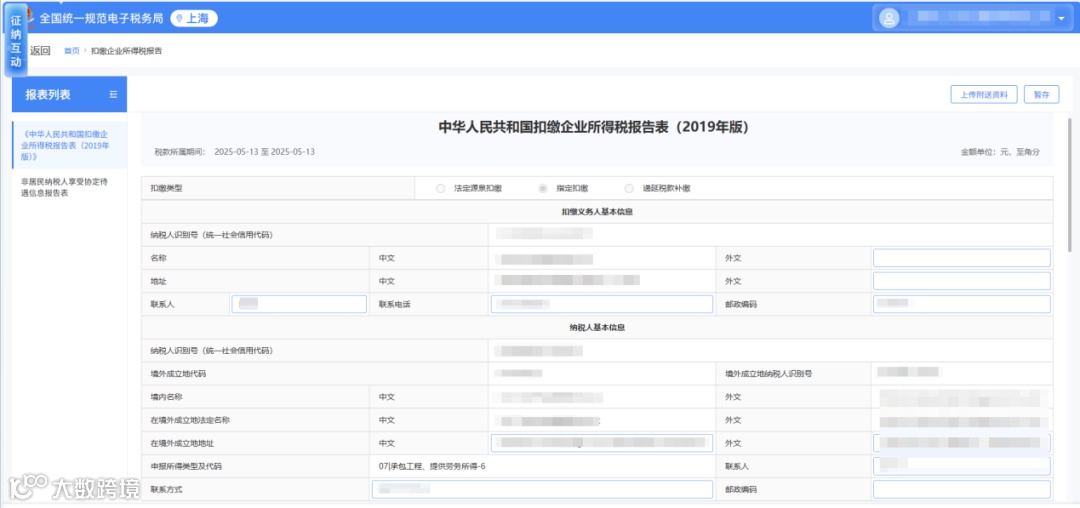This screenshot has height=508, width=1080.
Task: Click the 金额单位：元，至角分 text
Action: pos(1000,151)
